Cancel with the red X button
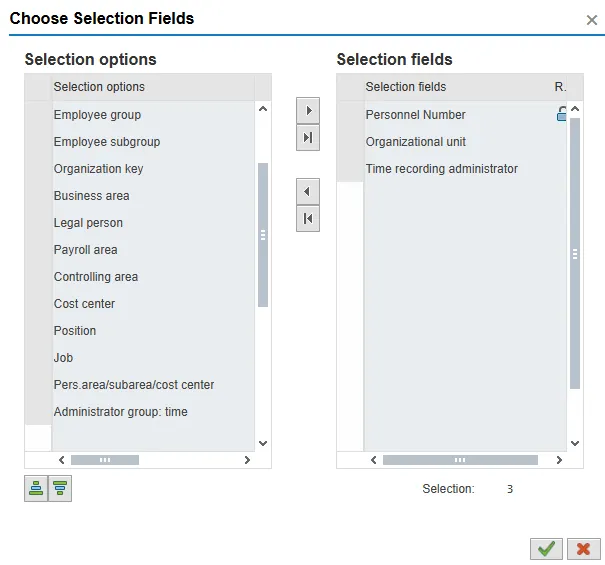 [582, 549]
